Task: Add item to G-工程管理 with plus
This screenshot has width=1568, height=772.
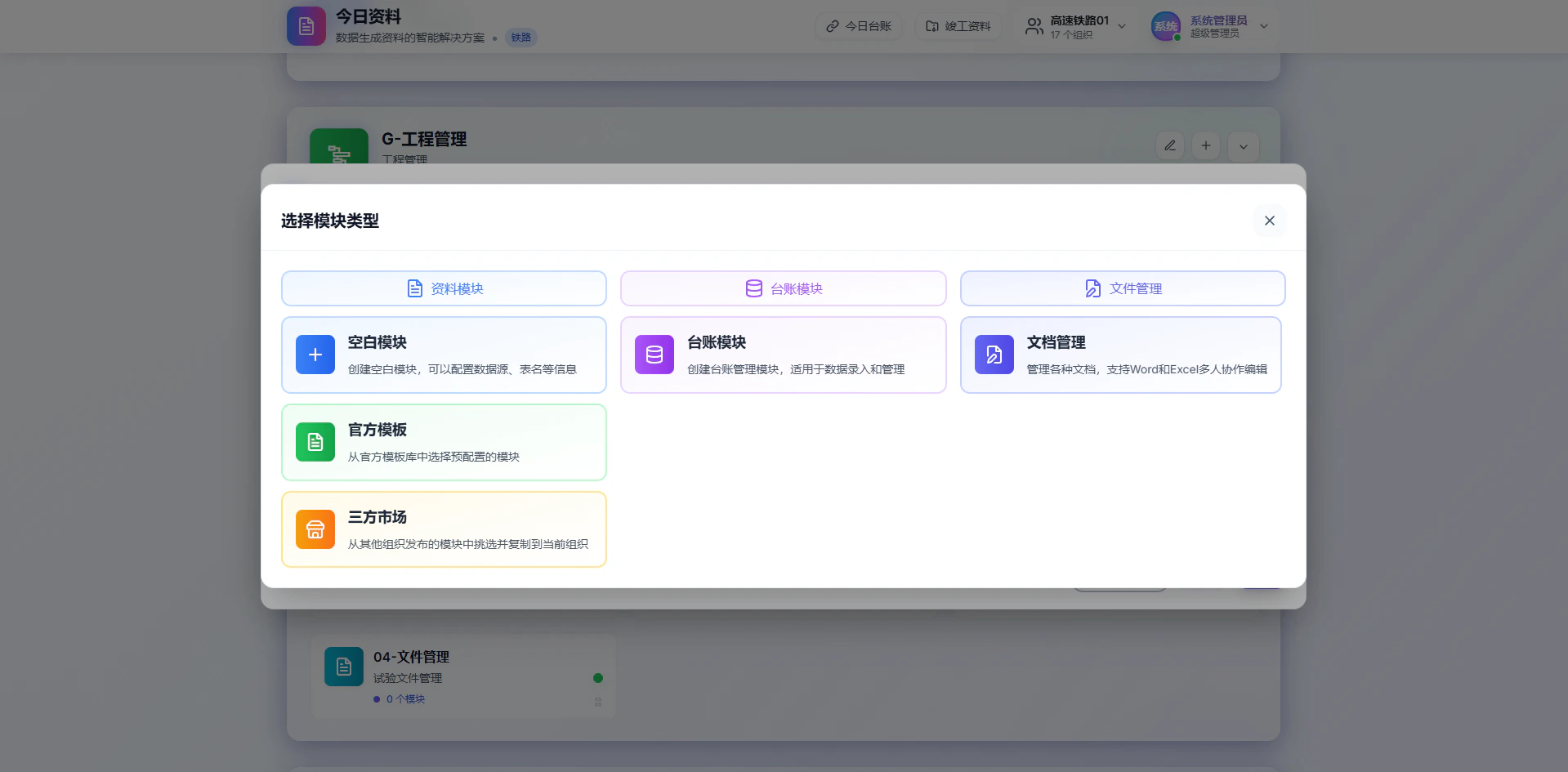Action: (1206, 146)
